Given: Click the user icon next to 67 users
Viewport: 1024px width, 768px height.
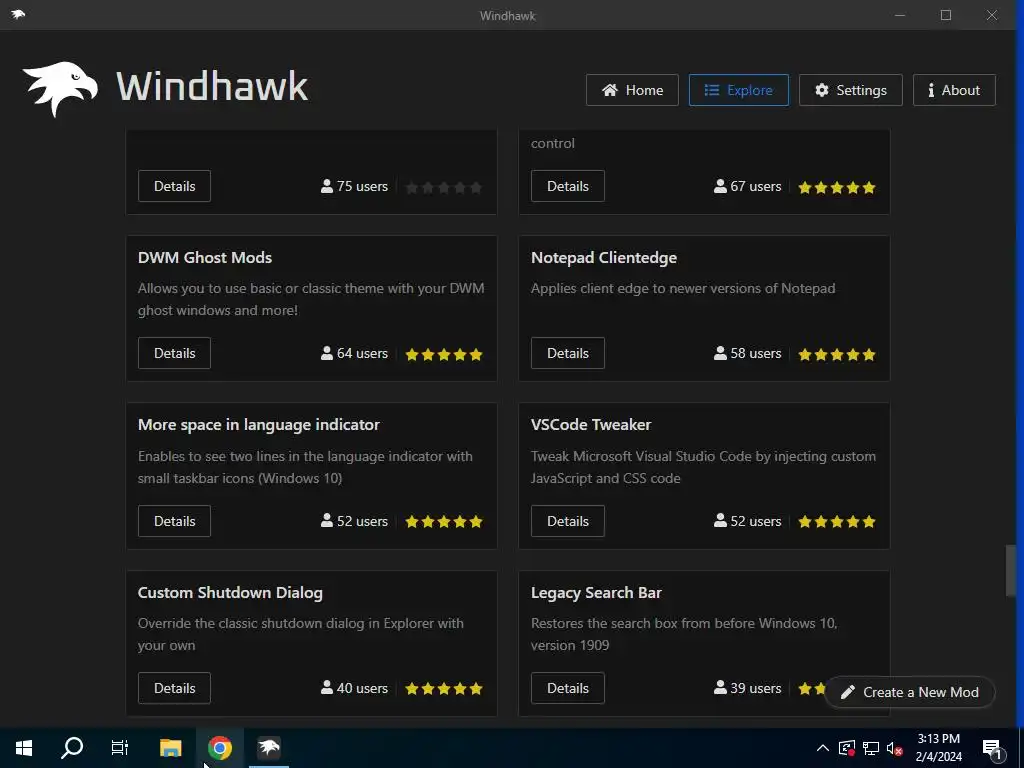Looking at the screenshot, I should point(720,186).
